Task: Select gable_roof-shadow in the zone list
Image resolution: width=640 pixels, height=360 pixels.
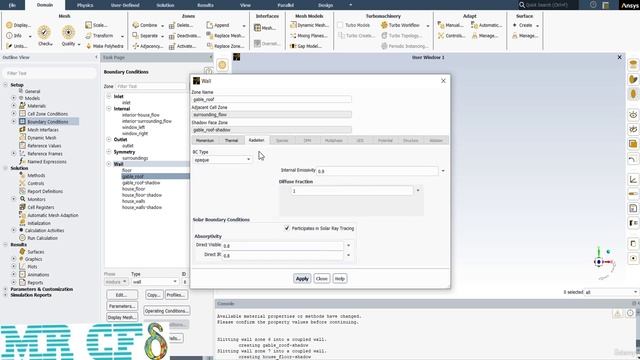Action: tap(141, 183)
